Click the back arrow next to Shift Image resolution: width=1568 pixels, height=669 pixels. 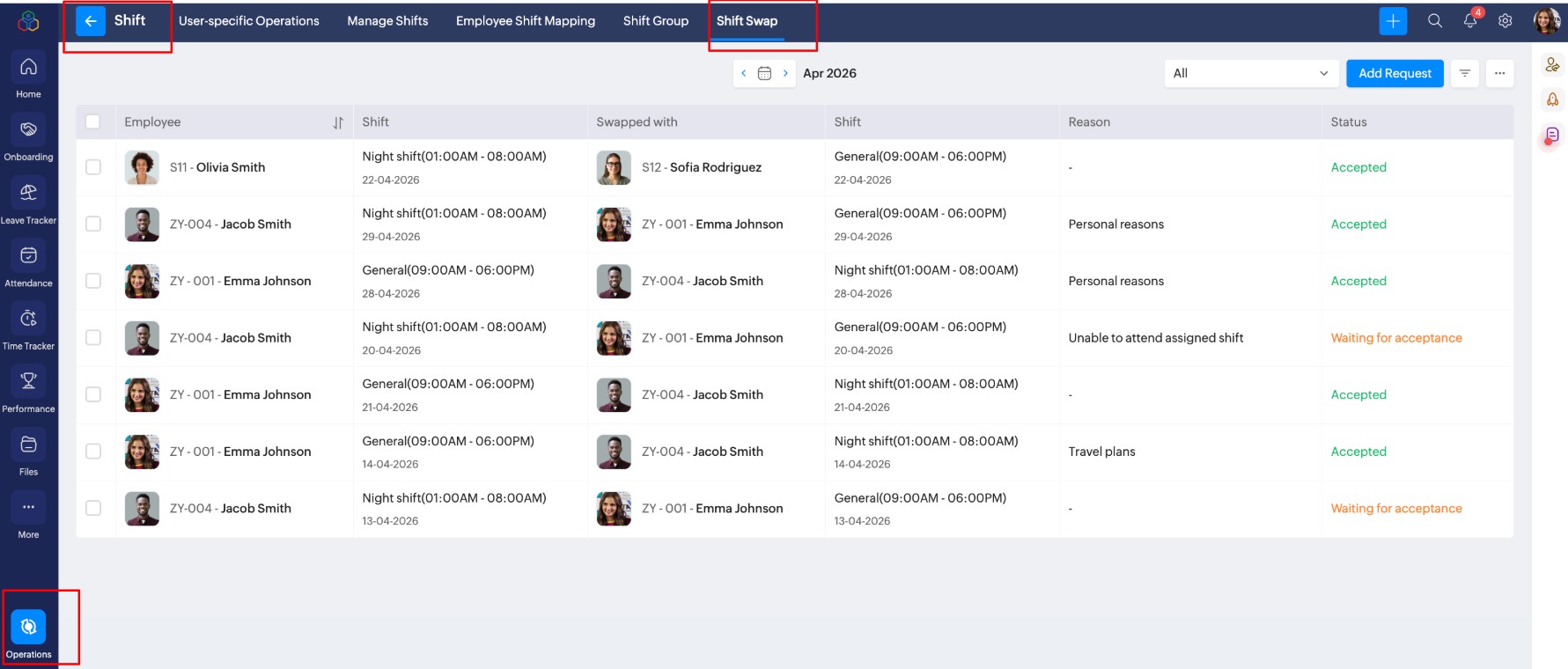coord(91,21)
